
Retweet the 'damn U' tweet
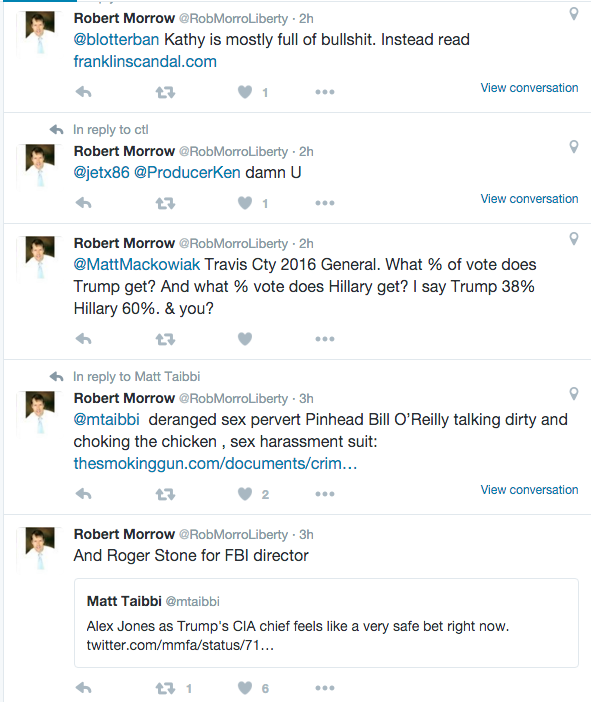pyautogui.click(x=165, y=203)
